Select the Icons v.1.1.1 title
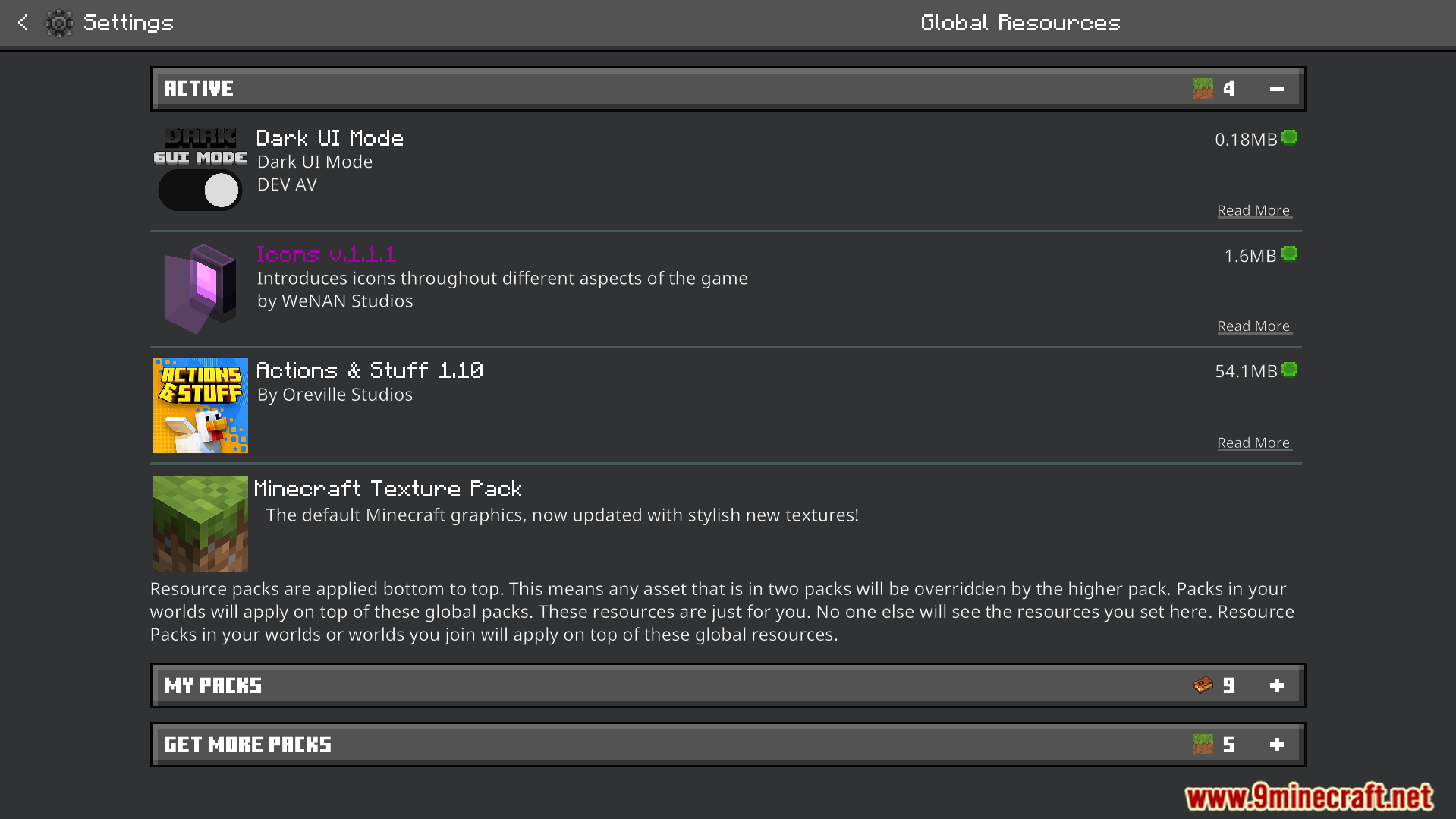 (326, 254)
